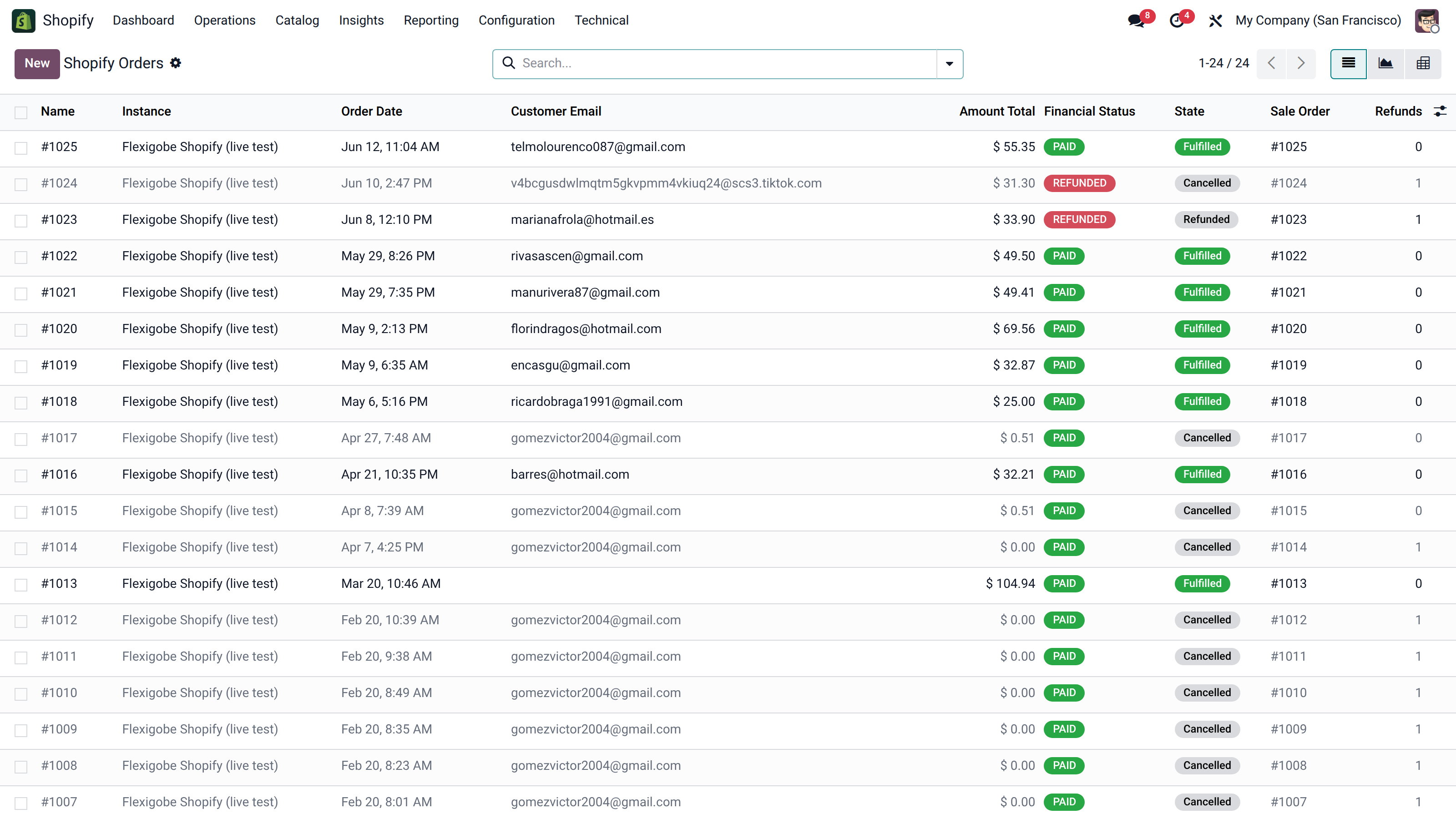
Task: Check the box for order #1022
Action: click(x=21, y=257)
